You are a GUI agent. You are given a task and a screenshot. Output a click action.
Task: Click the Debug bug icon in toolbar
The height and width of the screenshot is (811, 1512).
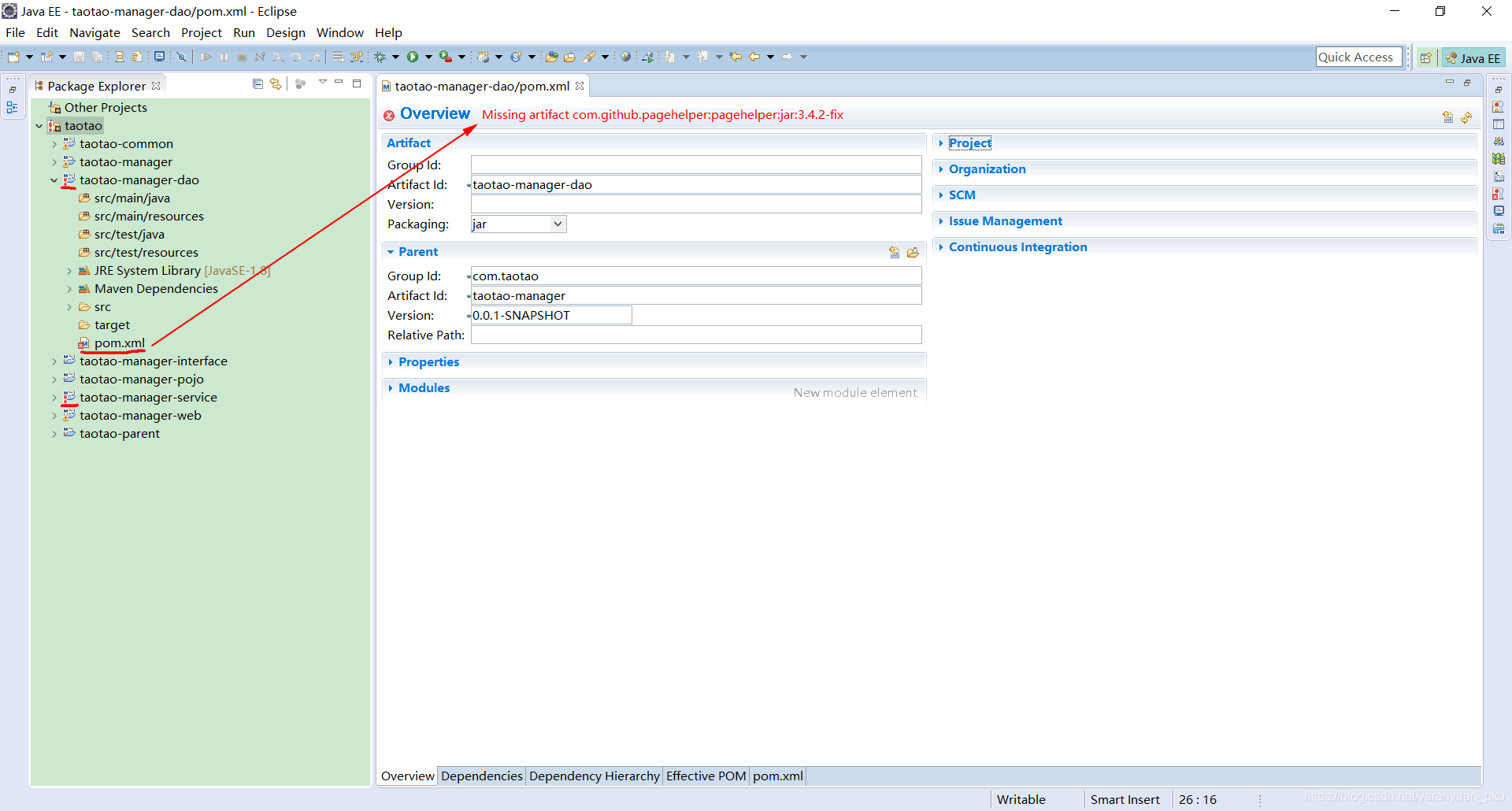point(380,57)
